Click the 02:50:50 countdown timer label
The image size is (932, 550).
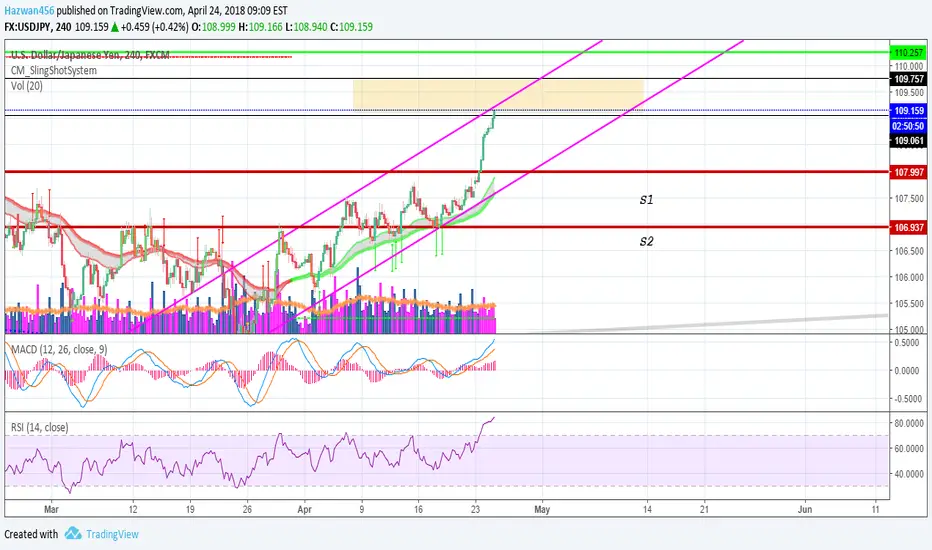pyautogui.click(x=908, y=126)
